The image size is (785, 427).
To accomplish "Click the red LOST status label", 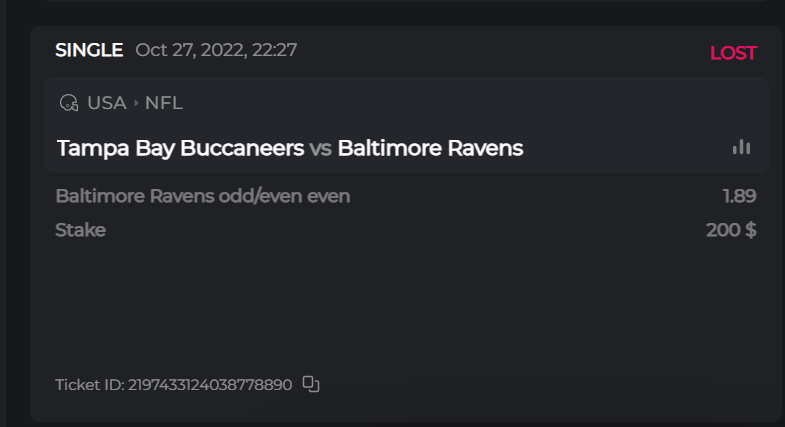I will pos(733,53).
